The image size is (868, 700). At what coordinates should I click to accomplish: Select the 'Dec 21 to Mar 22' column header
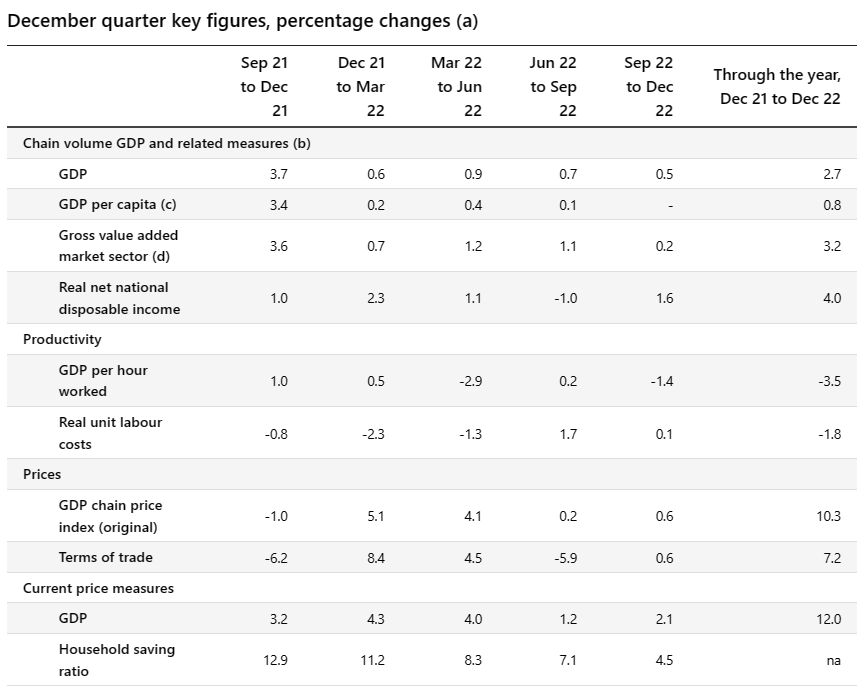361,87
